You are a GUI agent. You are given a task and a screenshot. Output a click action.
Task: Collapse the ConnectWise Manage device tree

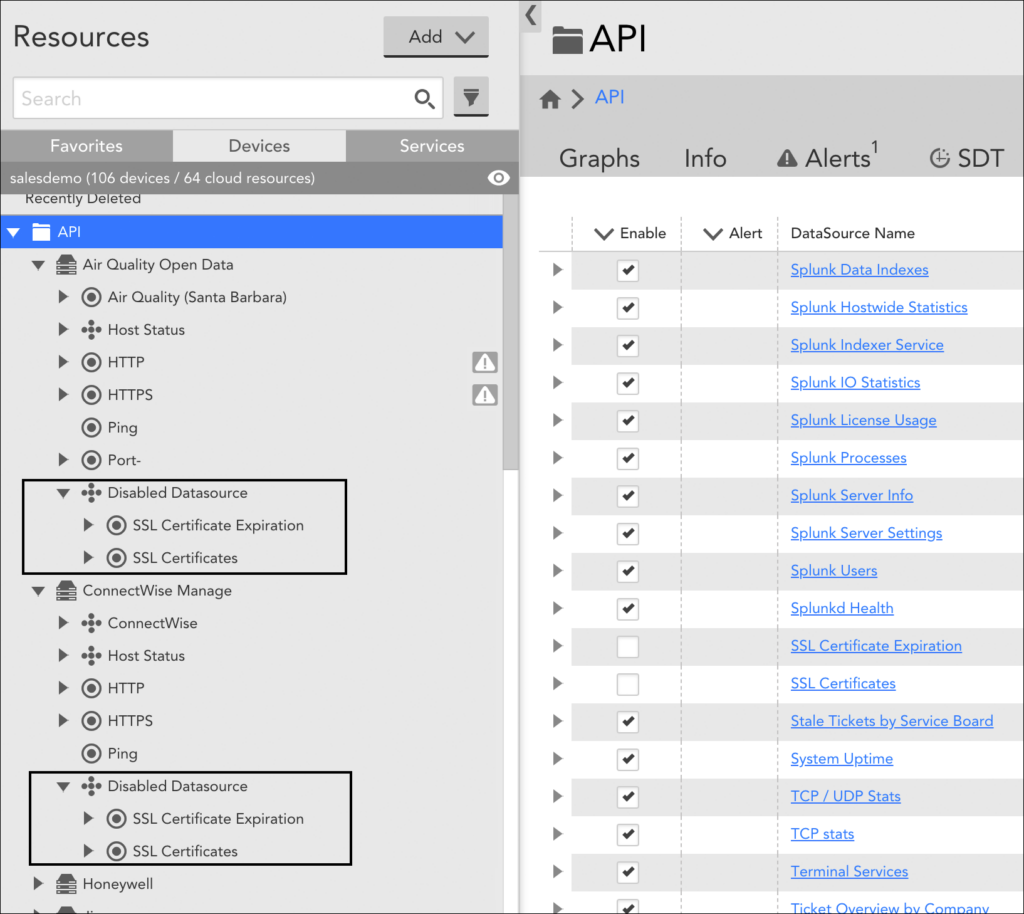39,590
